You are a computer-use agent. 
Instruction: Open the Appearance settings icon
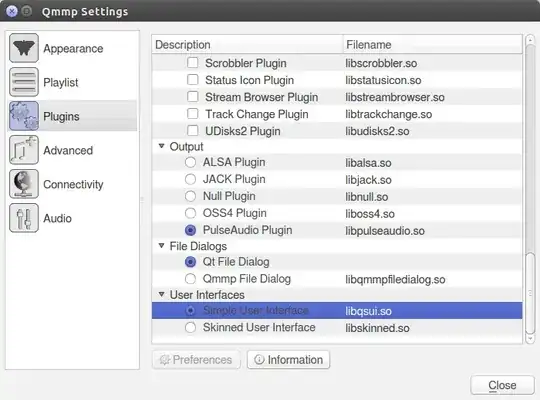[24, 48]
